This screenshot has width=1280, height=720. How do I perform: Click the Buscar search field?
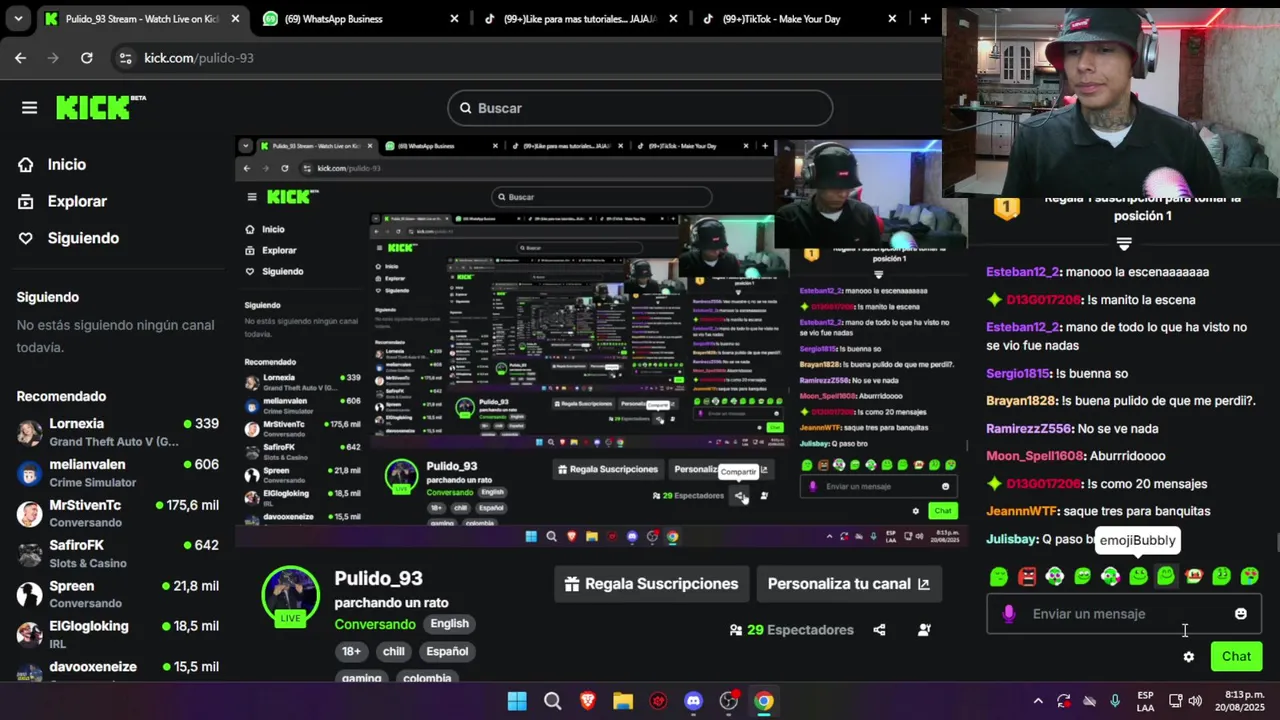coord(640,108)
